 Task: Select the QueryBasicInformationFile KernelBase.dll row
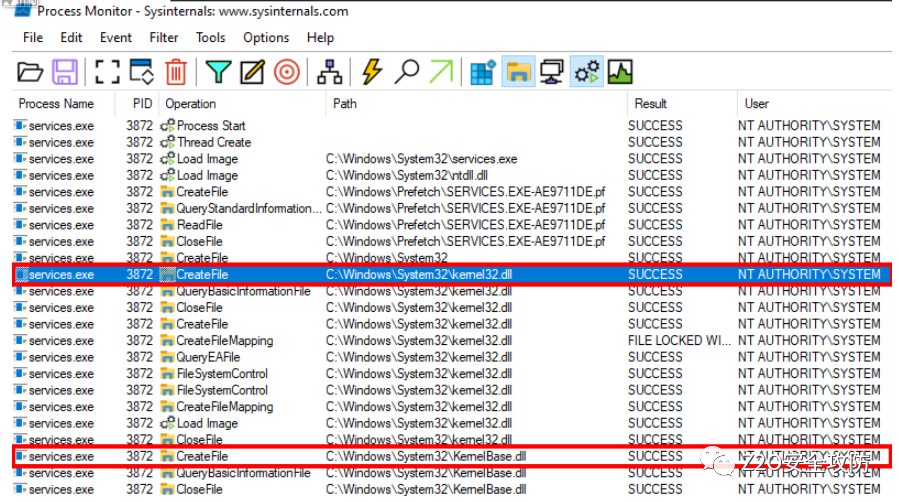coord(452,473)
